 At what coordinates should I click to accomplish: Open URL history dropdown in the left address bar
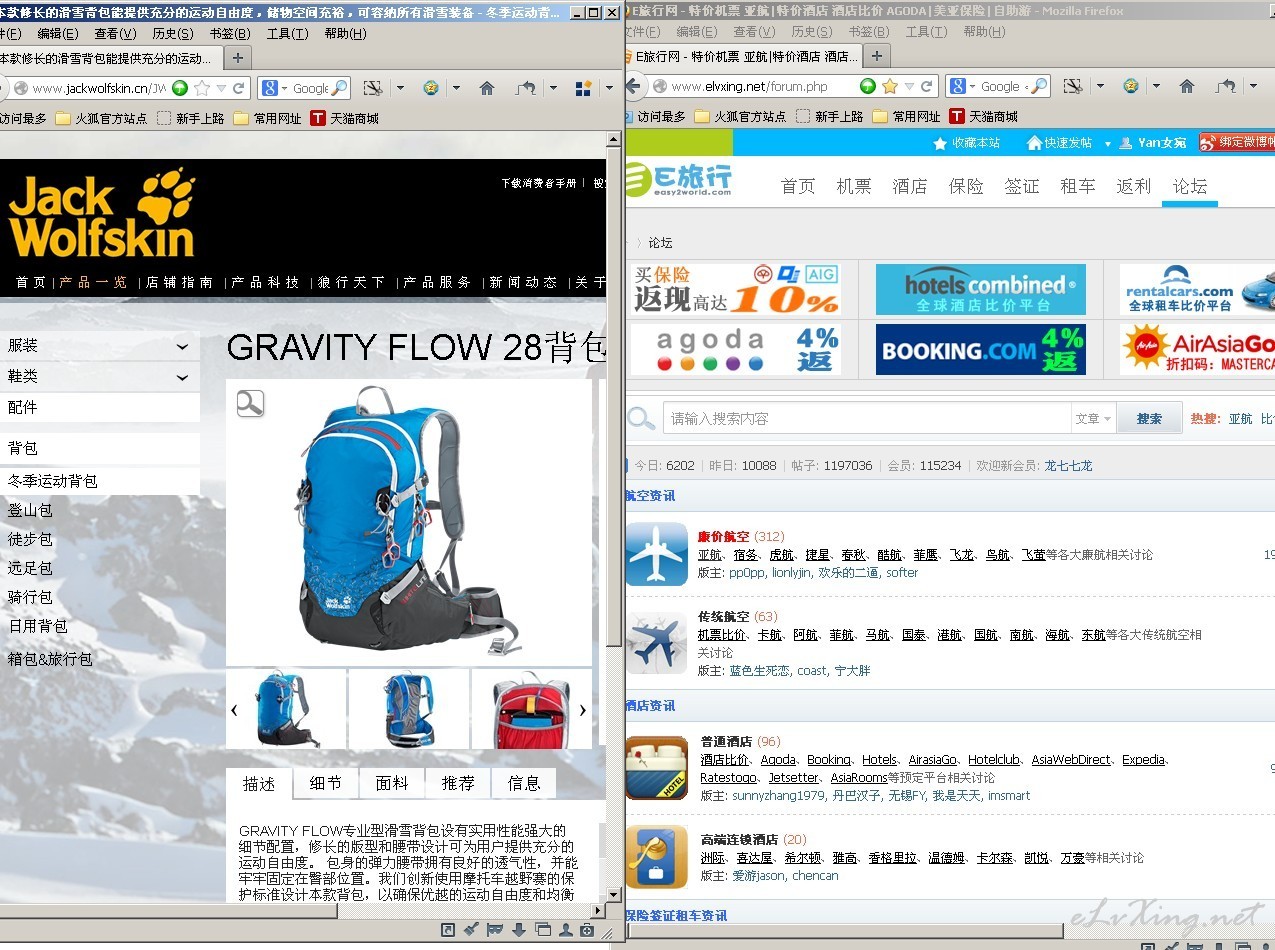221,88
